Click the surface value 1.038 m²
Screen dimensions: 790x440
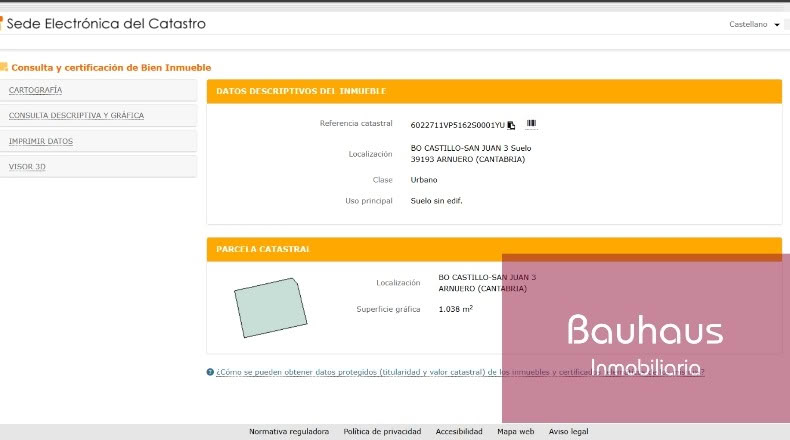(x=455, y=309)
